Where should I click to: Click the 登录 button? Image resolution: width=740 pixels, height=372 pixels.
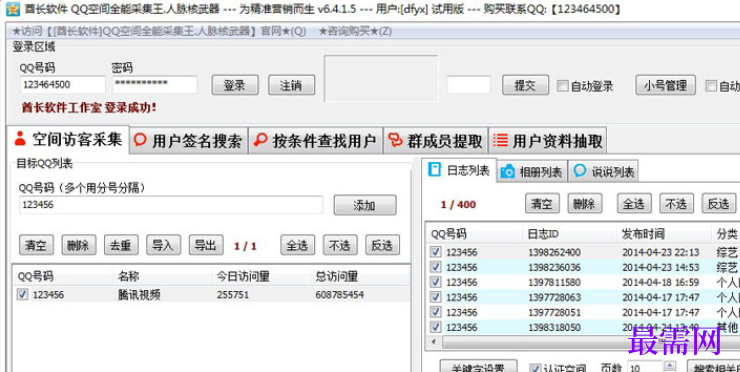(235, 85)
